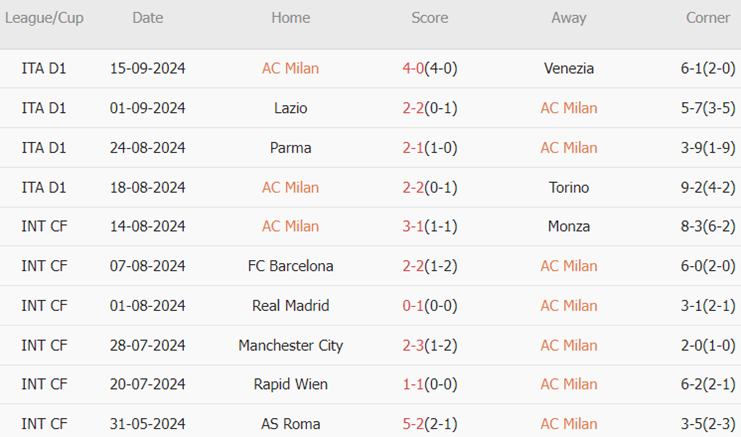This screenshot has height=437, width=741.
Task: Select Real Madrid team link
Action: [x=290, y=306]
